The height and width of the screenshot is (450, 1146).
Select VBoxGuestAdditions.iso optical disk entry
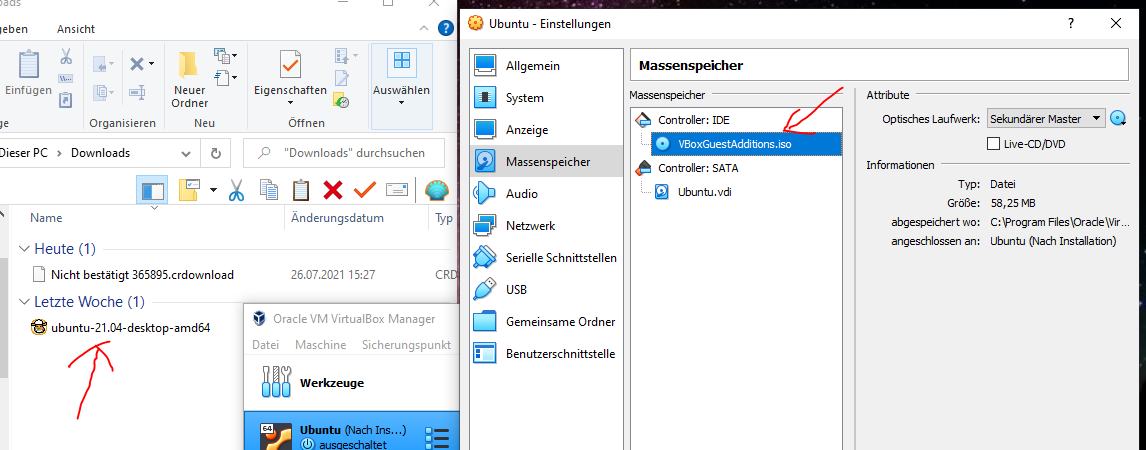point(745,144)
